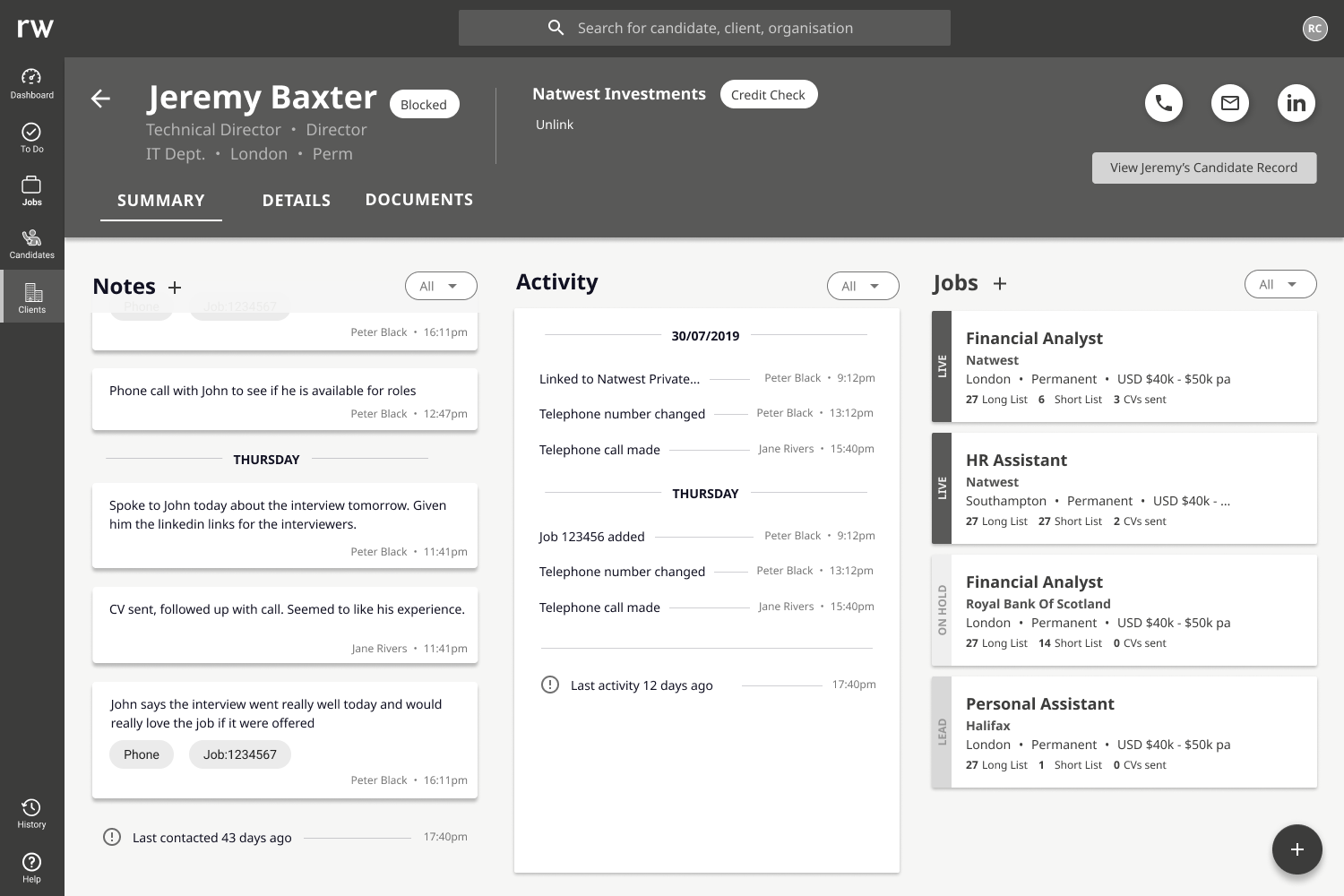Click the Job:1234567 tag
1344x896 pixels.
pyautogui.click(x=240, y=754)
